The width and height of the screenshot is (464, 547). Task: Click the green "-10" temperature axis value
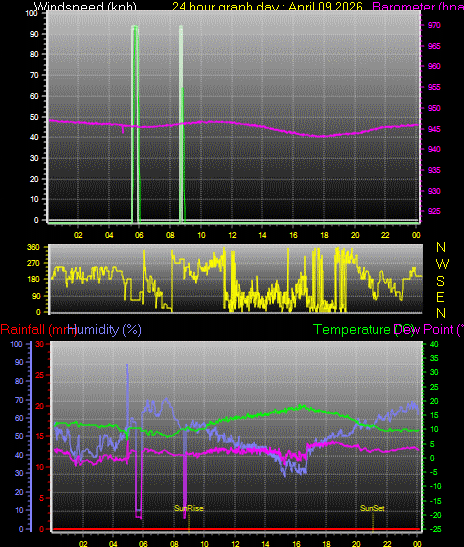[x=435, y=486]
